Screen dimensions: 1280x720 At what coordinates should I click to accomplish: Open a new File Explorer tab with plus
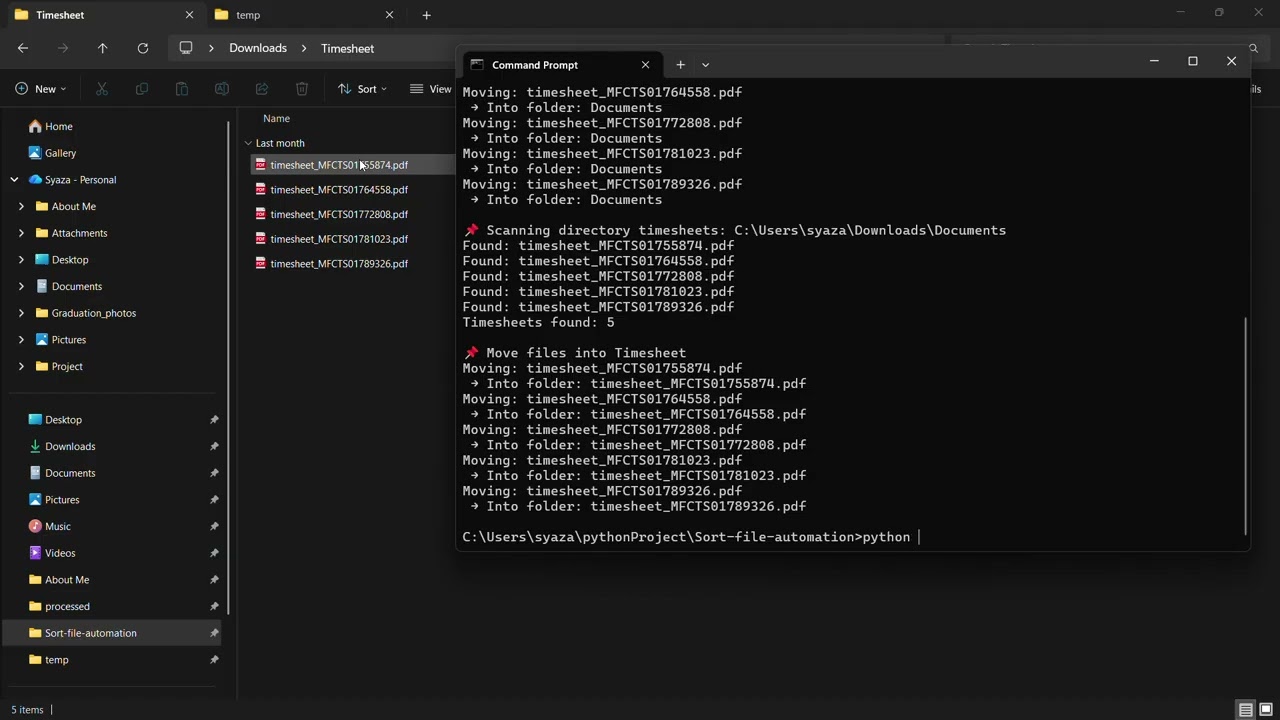426,15
